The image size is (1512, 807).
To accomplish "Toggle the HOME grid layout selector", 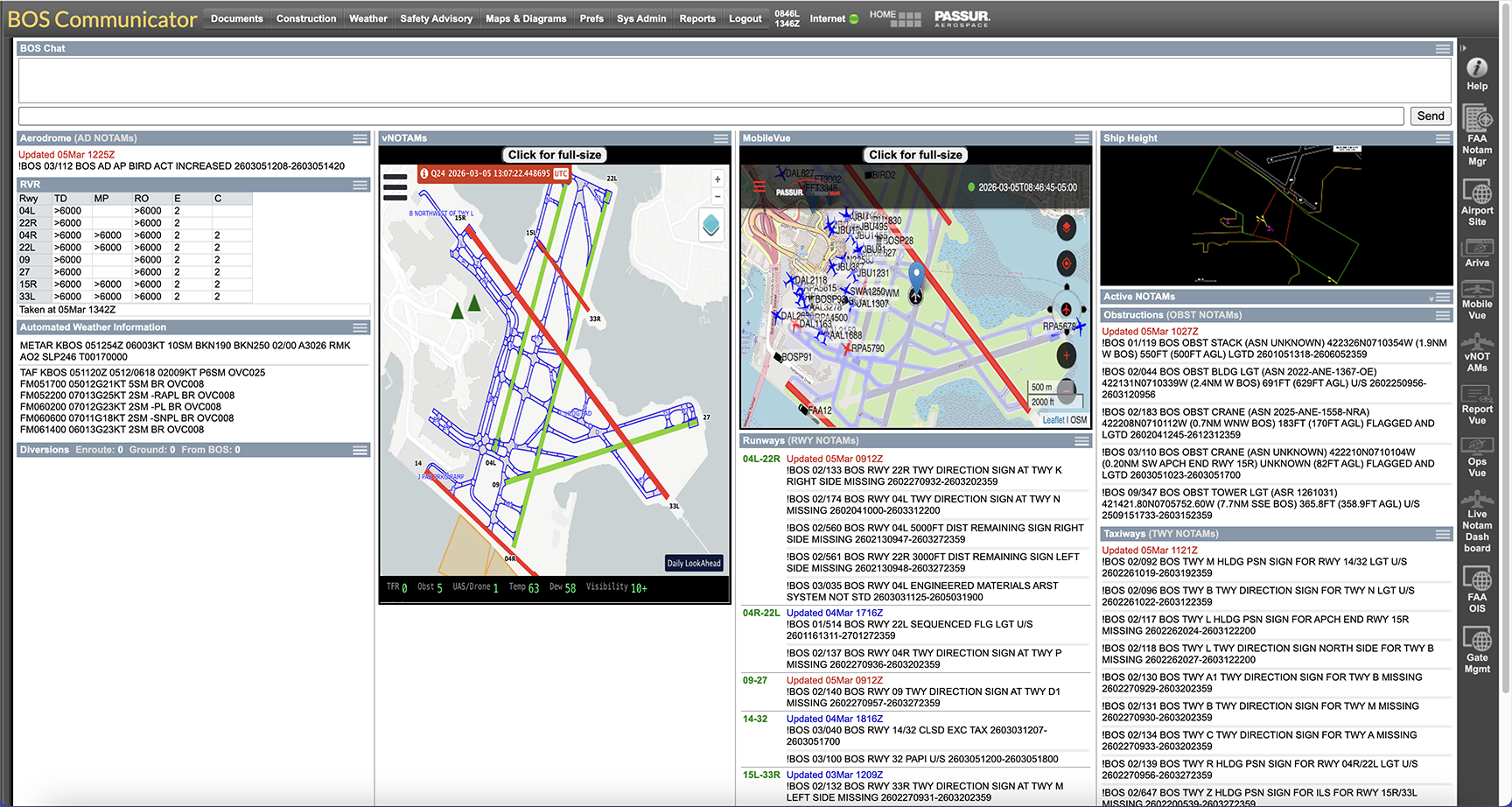I will coord(910,18).
